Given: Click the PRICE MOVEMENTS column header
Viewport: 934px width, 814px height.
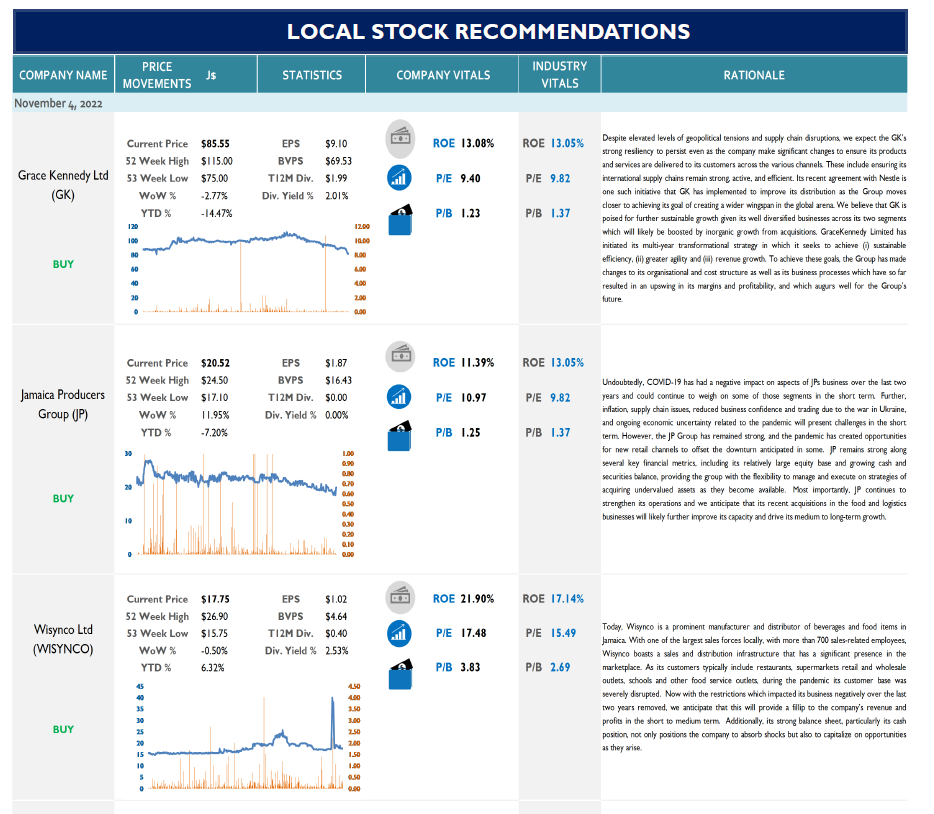Looking at the screenshot, I should pos(157,75).
